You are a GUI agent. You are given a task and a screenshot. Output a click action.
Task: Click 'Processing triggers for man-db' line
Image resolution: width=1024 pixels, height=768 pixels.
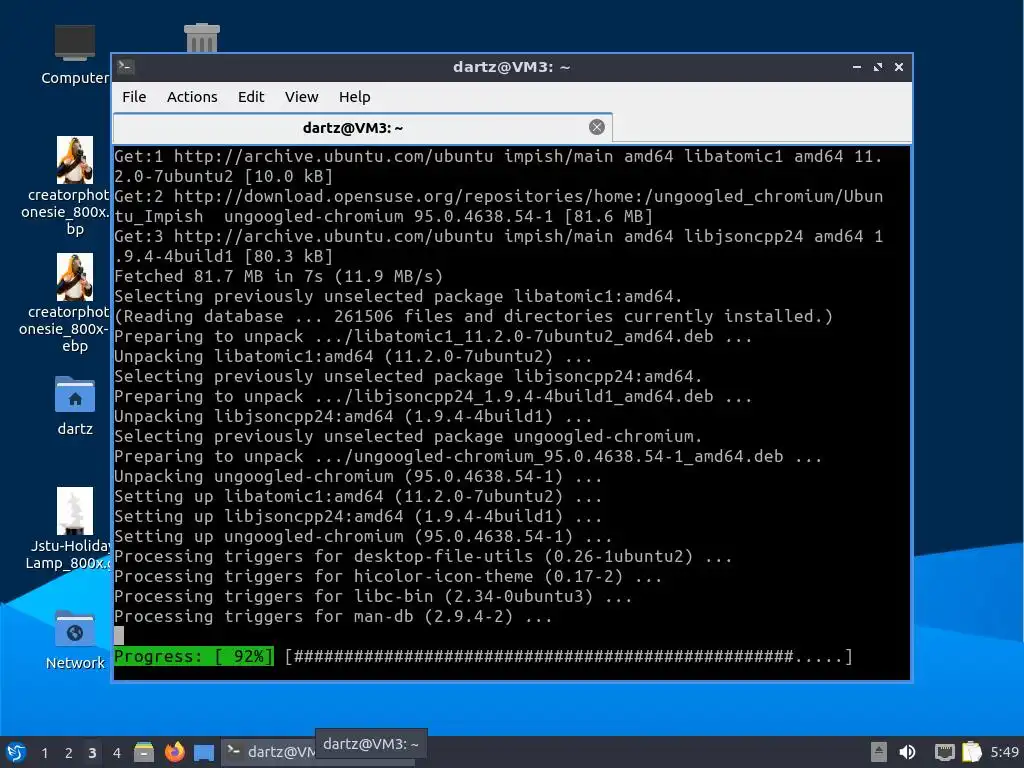pyautogui.click(x=333, y=616)
